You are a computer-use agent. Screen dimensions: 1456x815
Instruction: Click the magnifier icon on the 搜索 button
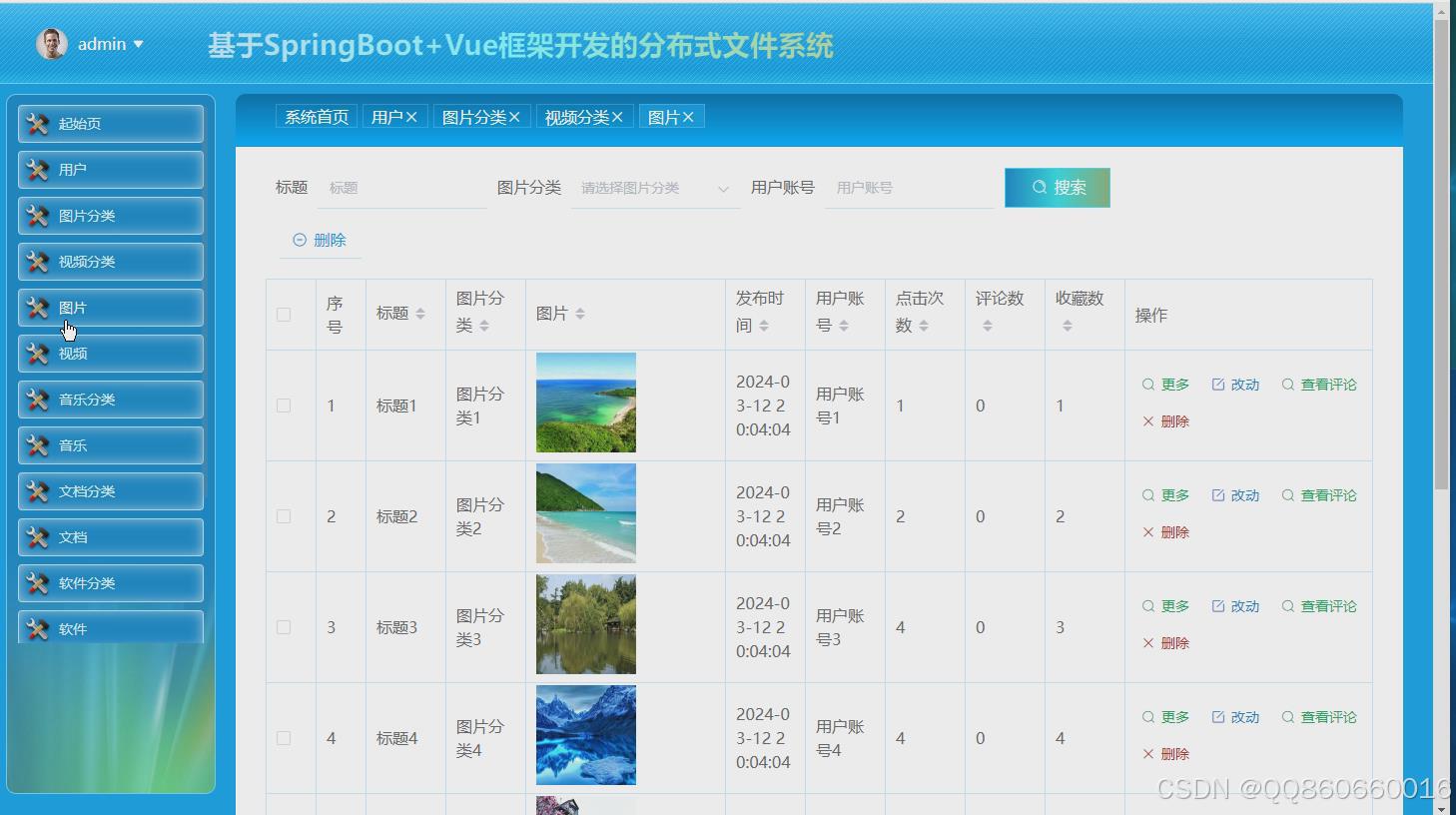pyautogui.click(x=1039, y=187)
